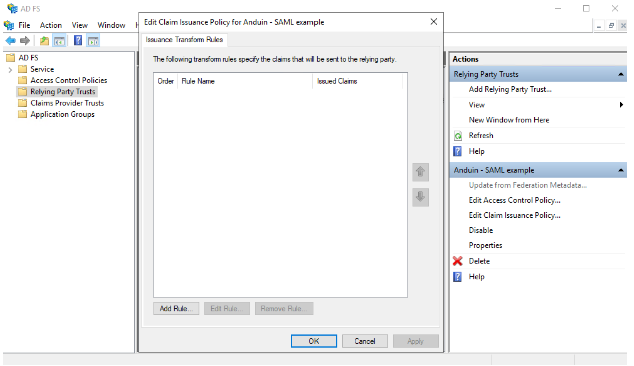634x366 pixels.
Task: Confirm with the OK button
Action: pos(314,341)
